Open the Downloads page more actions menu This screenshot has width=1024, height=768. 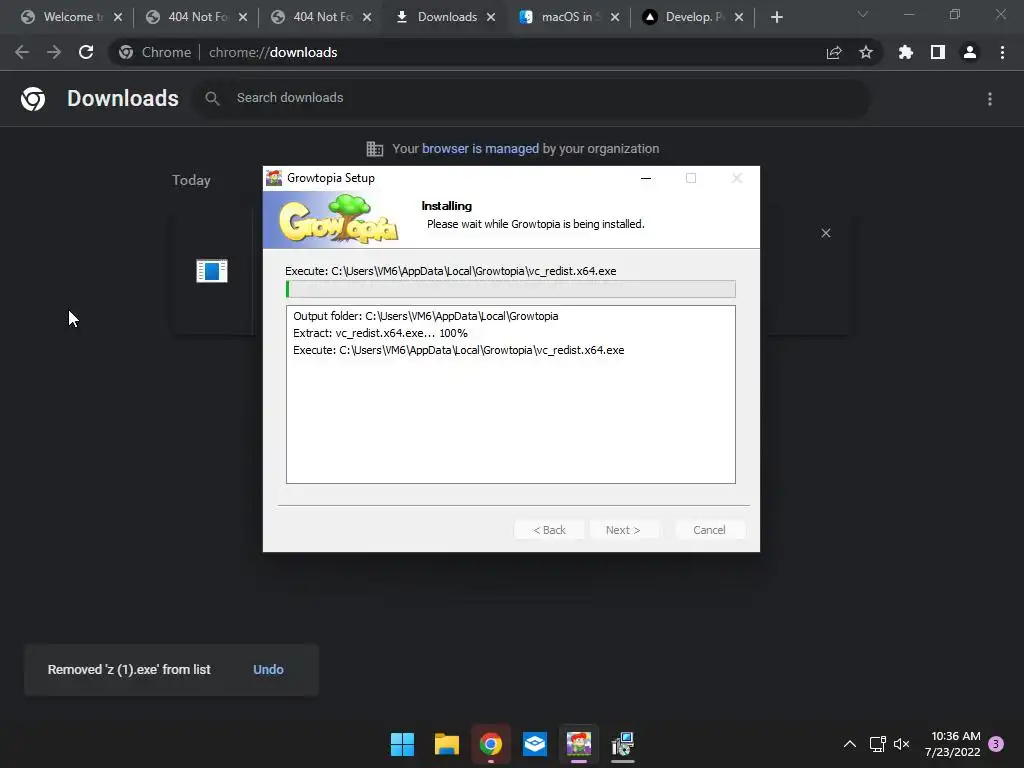990,99
